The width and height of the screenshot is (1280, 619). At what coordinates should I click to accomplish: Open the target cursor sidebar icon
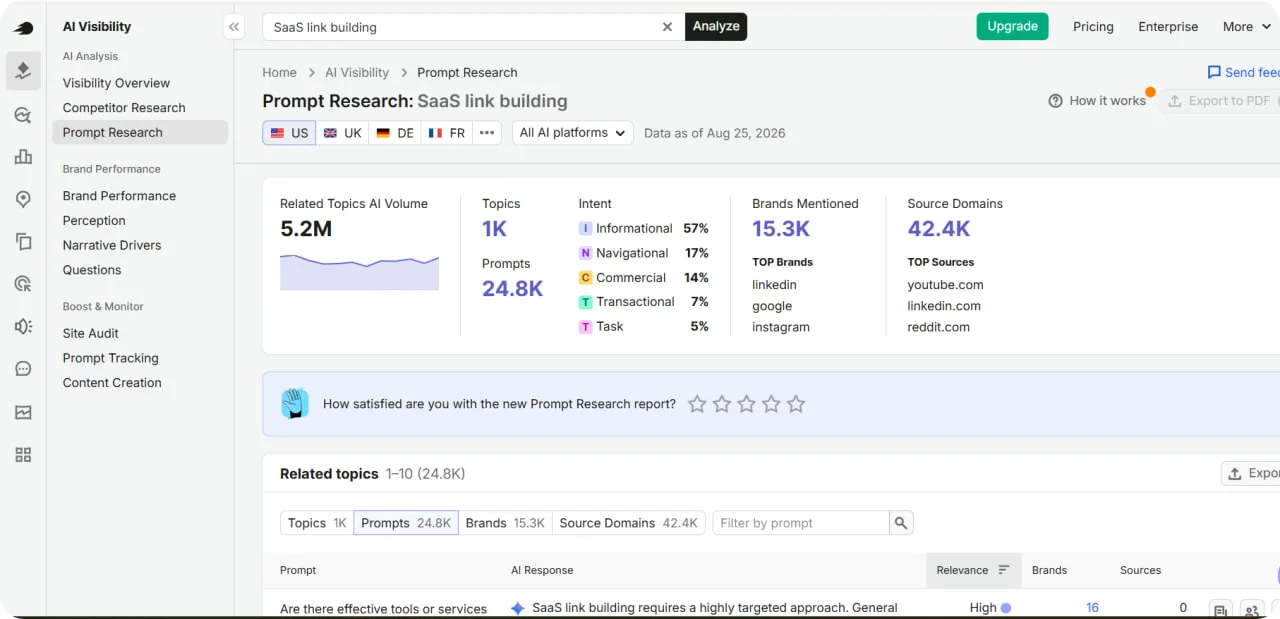[x=23, y=284]
